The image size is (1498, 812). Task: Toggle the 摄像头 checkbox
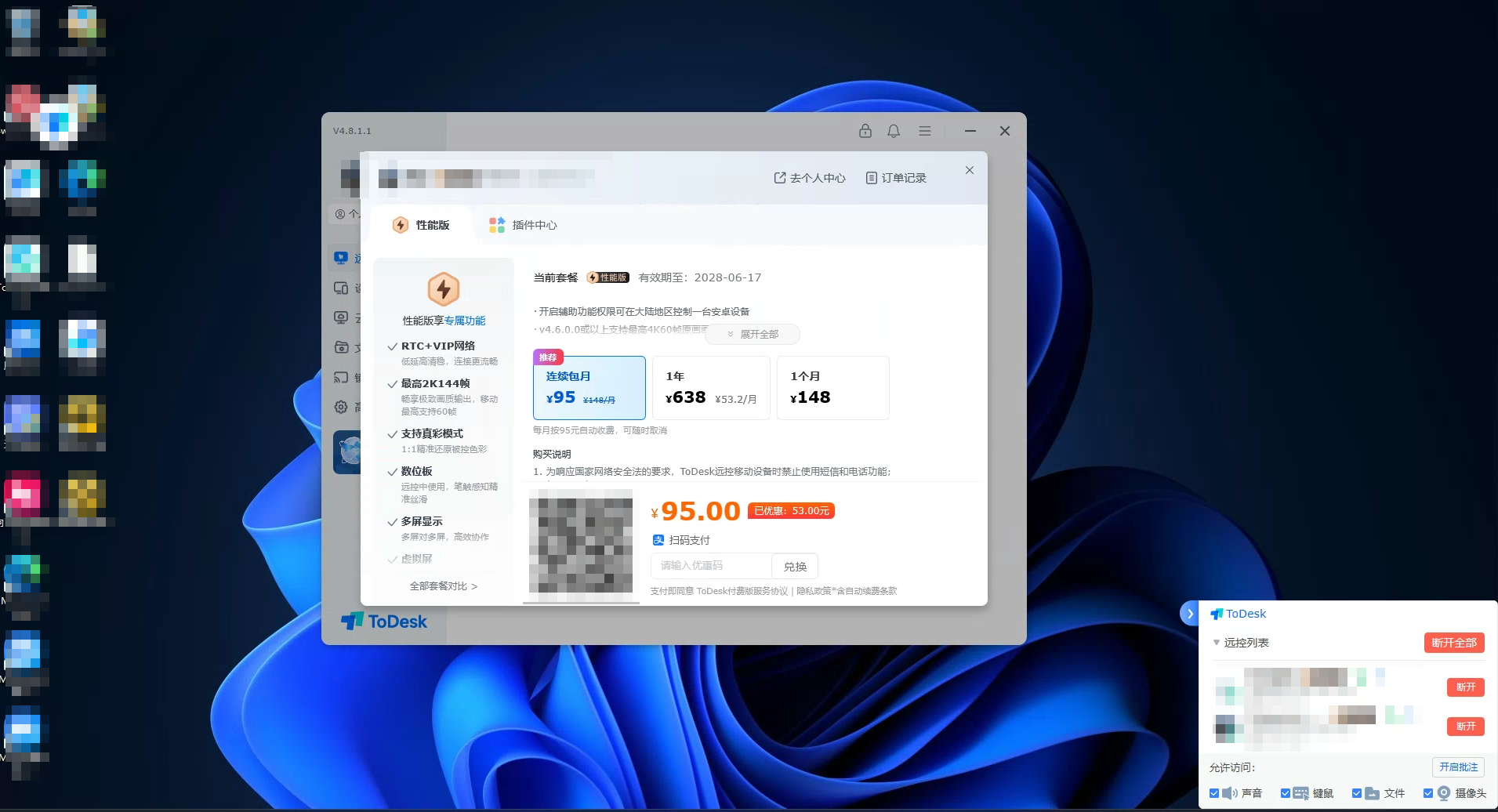click(x=1428, y=793)
